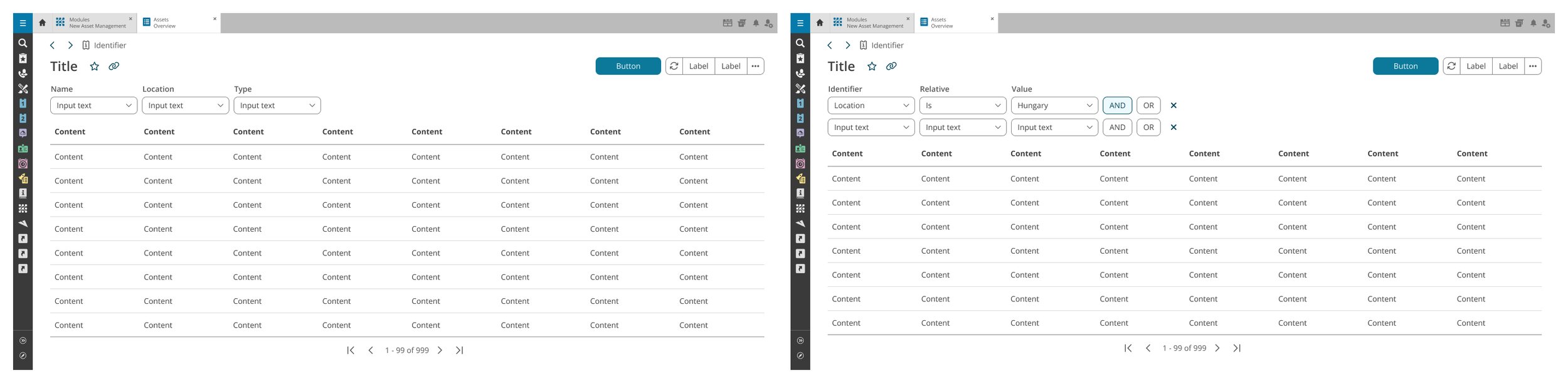Screen dimensions: 1568x383
Task: Open the pink target sidebar icon in the left mockup
Action: click(23, 164)
